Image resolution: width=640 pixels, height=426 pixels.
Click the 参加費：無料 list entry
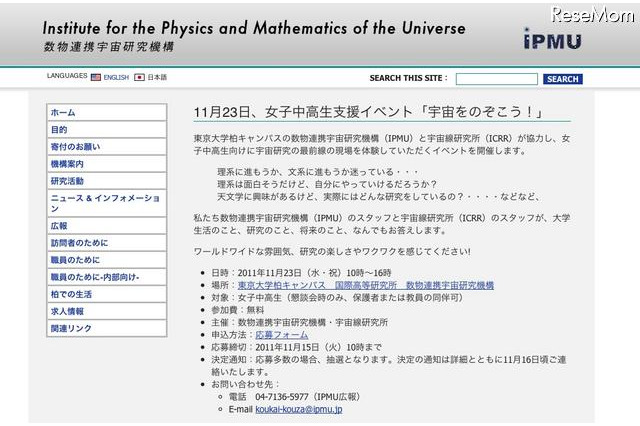click(238, 310)
